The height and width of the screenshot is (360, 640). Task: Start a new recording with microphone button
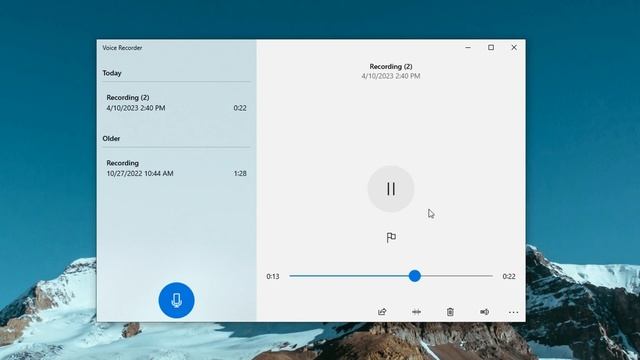pos(176,300)
